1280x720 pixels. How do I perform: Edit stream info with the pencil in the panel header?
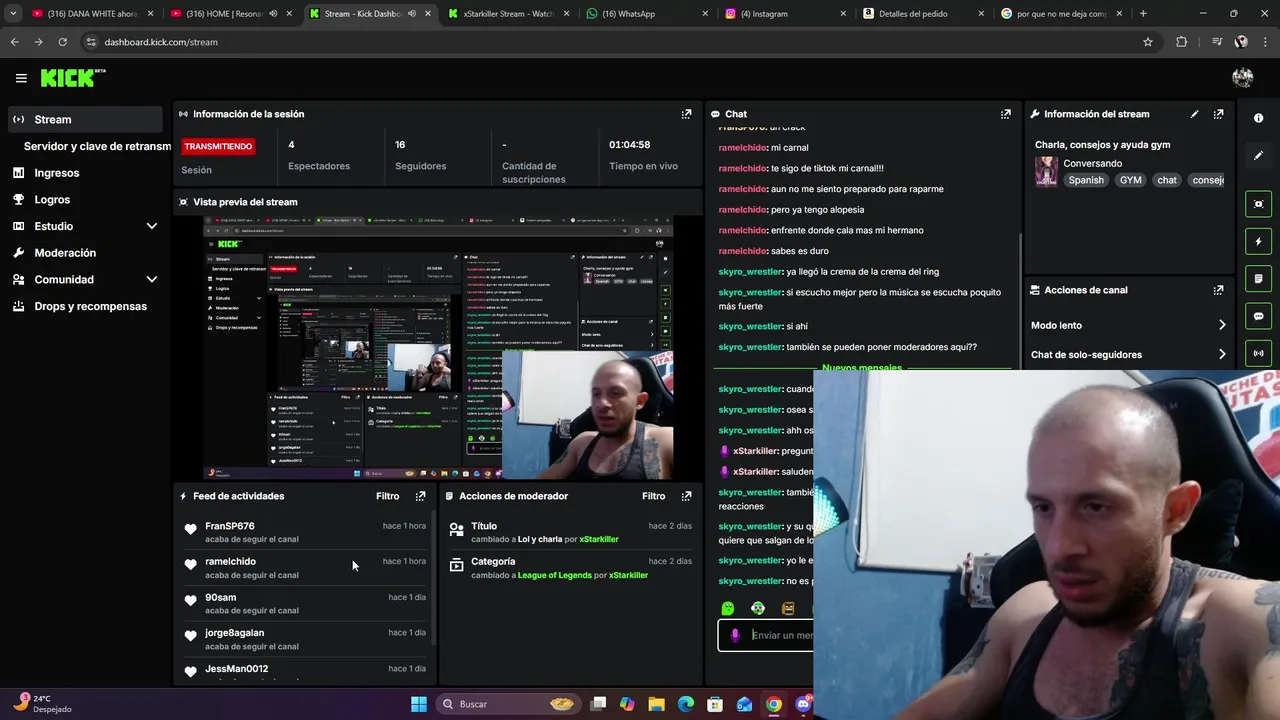[x=1194, y=114]
